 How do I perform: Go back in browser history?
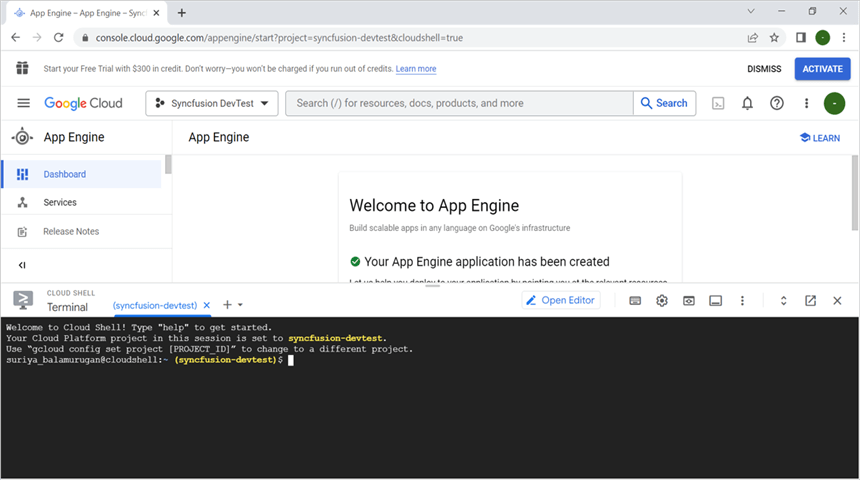coord(15,37)
